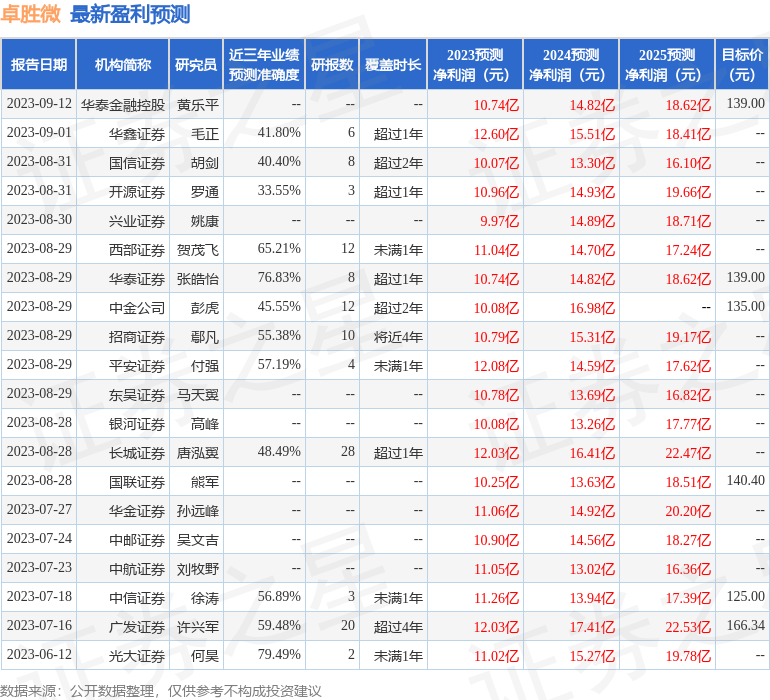Click institution 长城证券
770x700 pixels.
click(137, 453)
